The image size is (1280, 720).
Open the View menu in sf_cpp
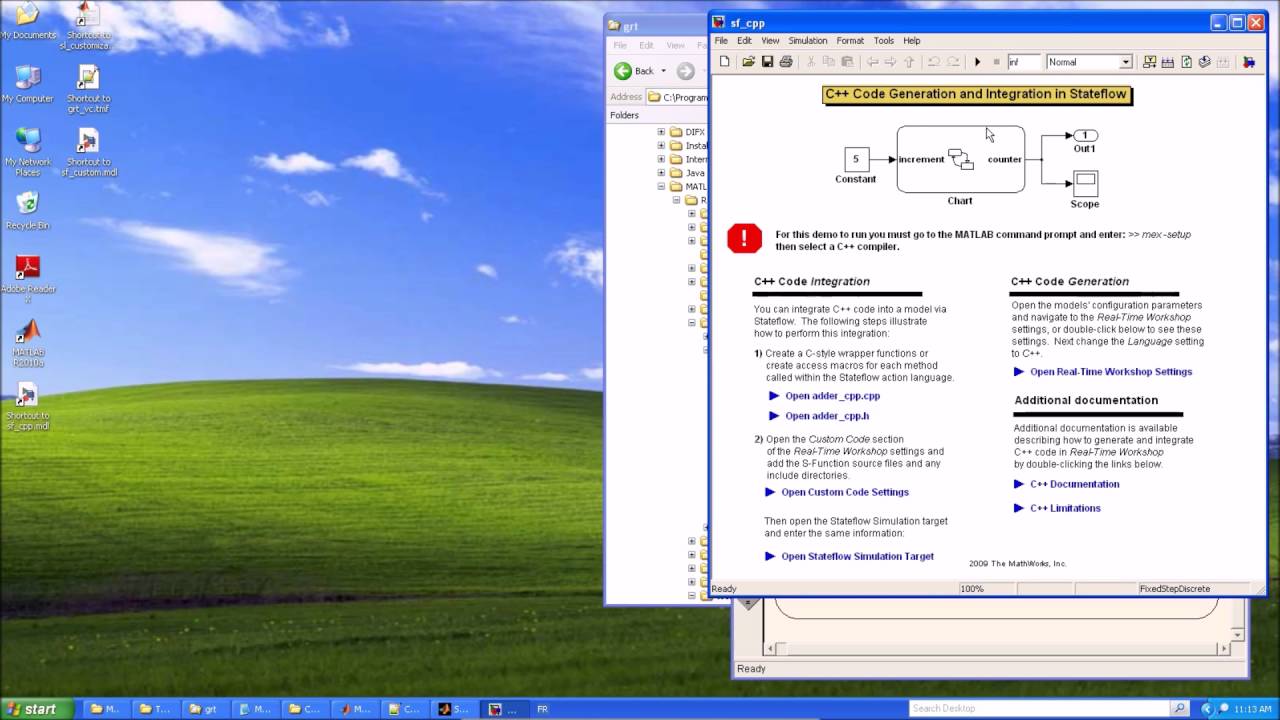[x=770, y=41]
